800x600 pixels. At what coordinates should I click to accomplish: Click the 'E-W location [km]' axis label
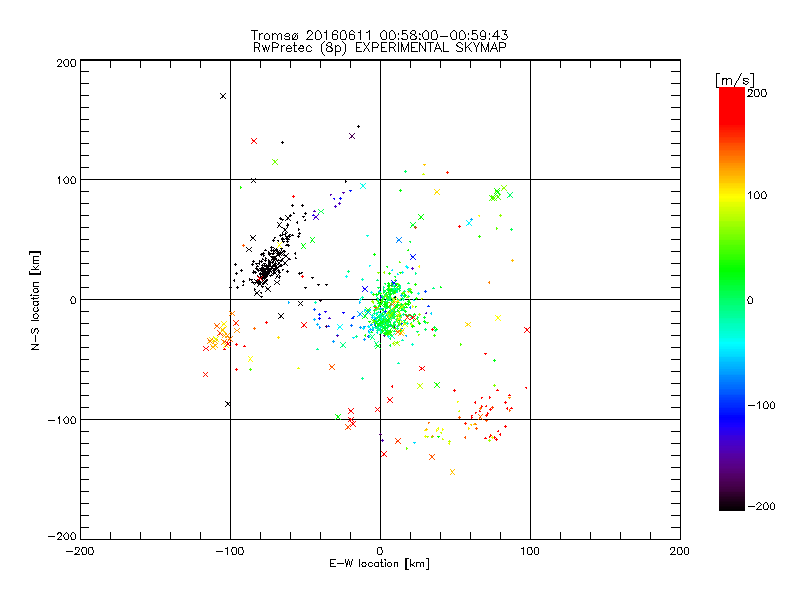coord(380,564)
